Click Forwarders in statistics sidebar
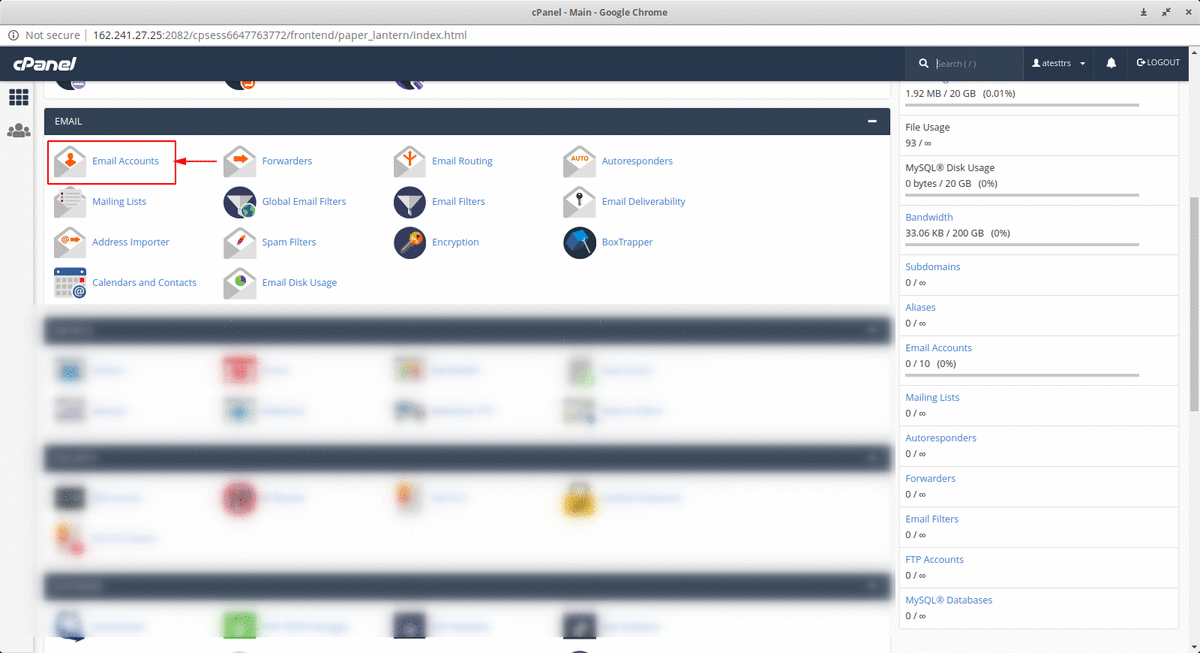Screen dimensions: 1200x653 coord(930,479)
